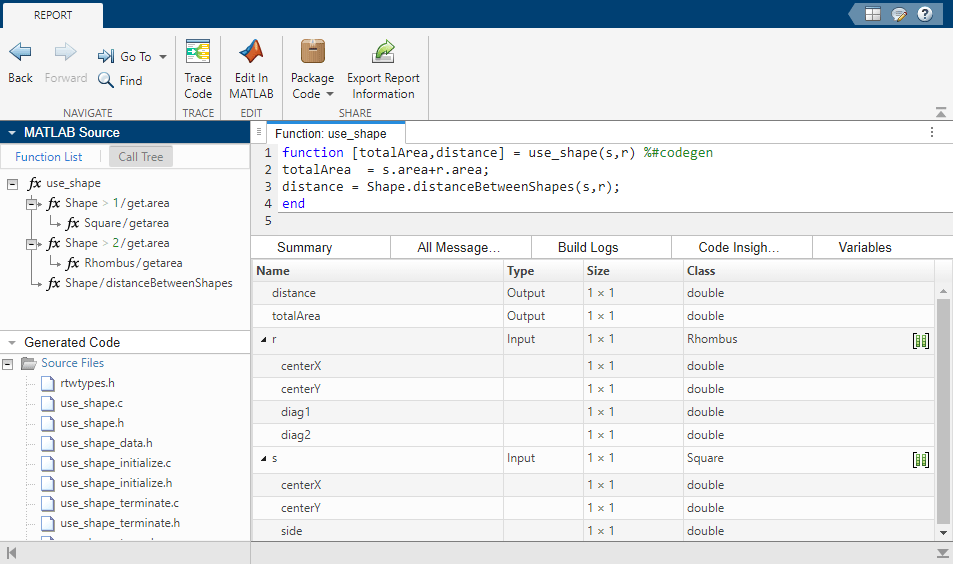Click the green icon in Rhombus row
Screen dimensions: 953x564
tap(921, 340)
